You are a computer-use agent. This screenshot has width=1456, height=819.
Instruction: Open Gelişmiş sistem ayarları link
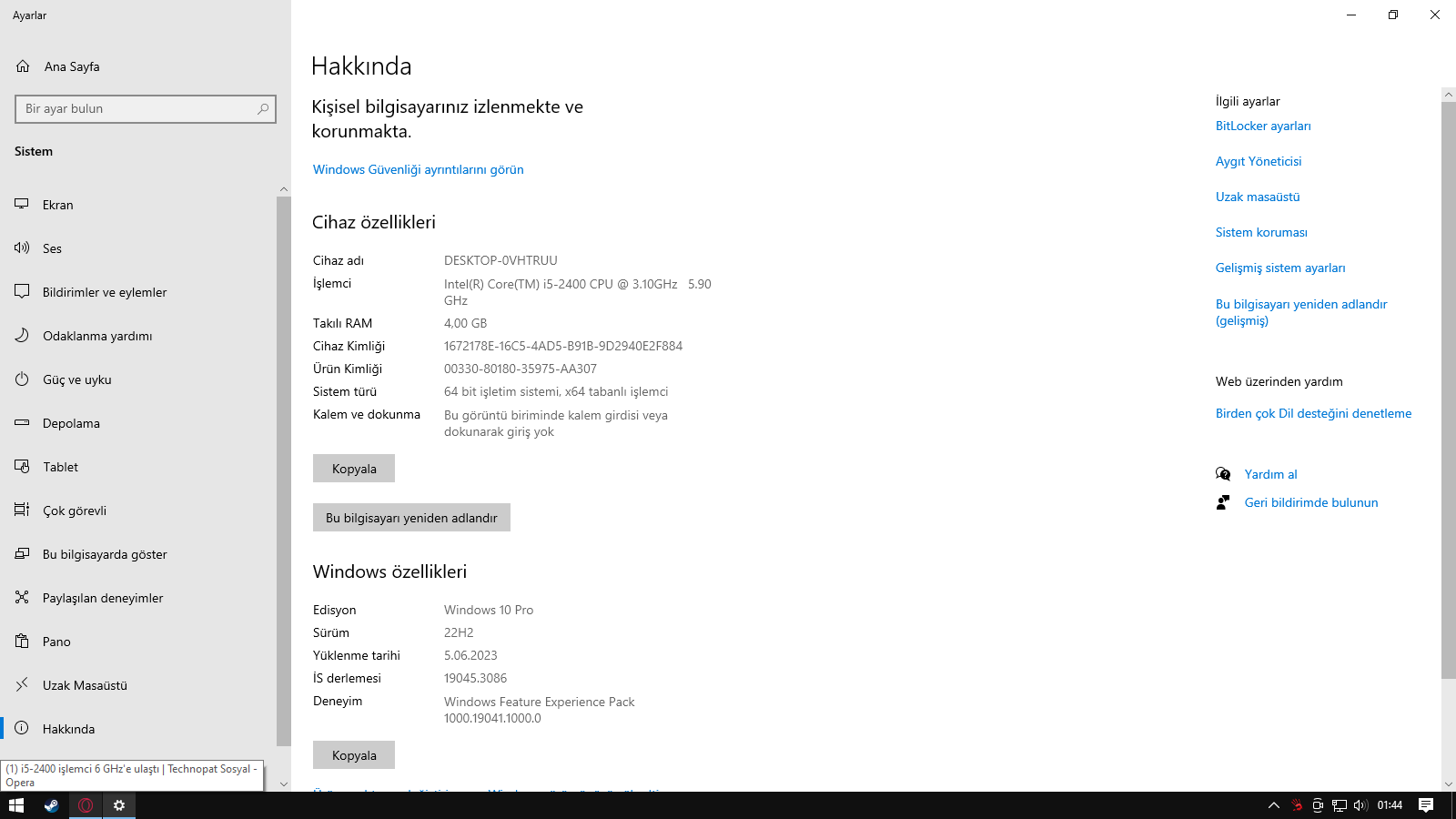click(1280, 268)
